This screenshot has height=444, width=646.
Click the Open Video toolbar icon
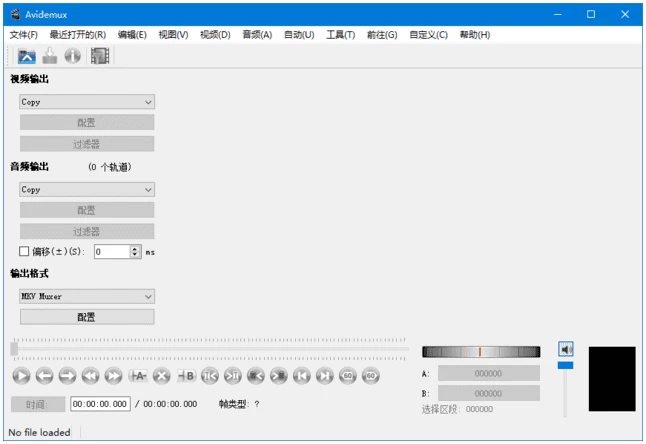coord(26,56)
